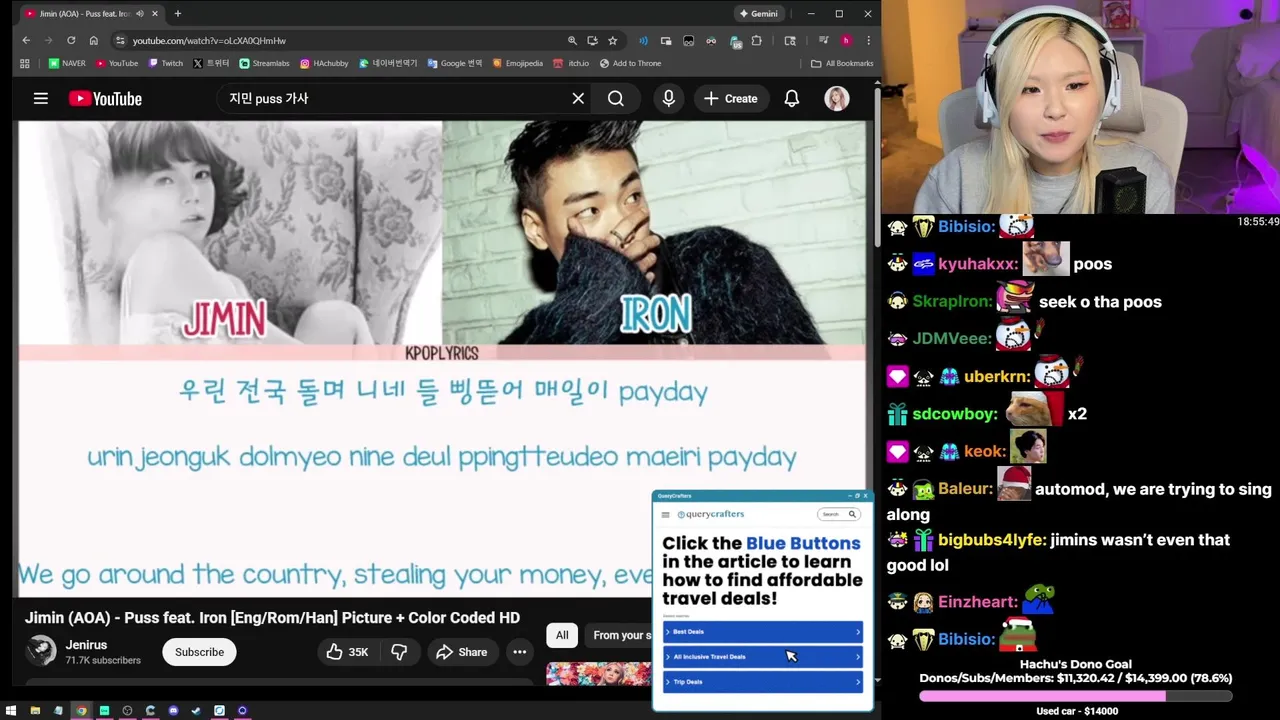Mute the tab via speaker icon
Screen dimensions: 1280x720
click(x=140, y=14)
